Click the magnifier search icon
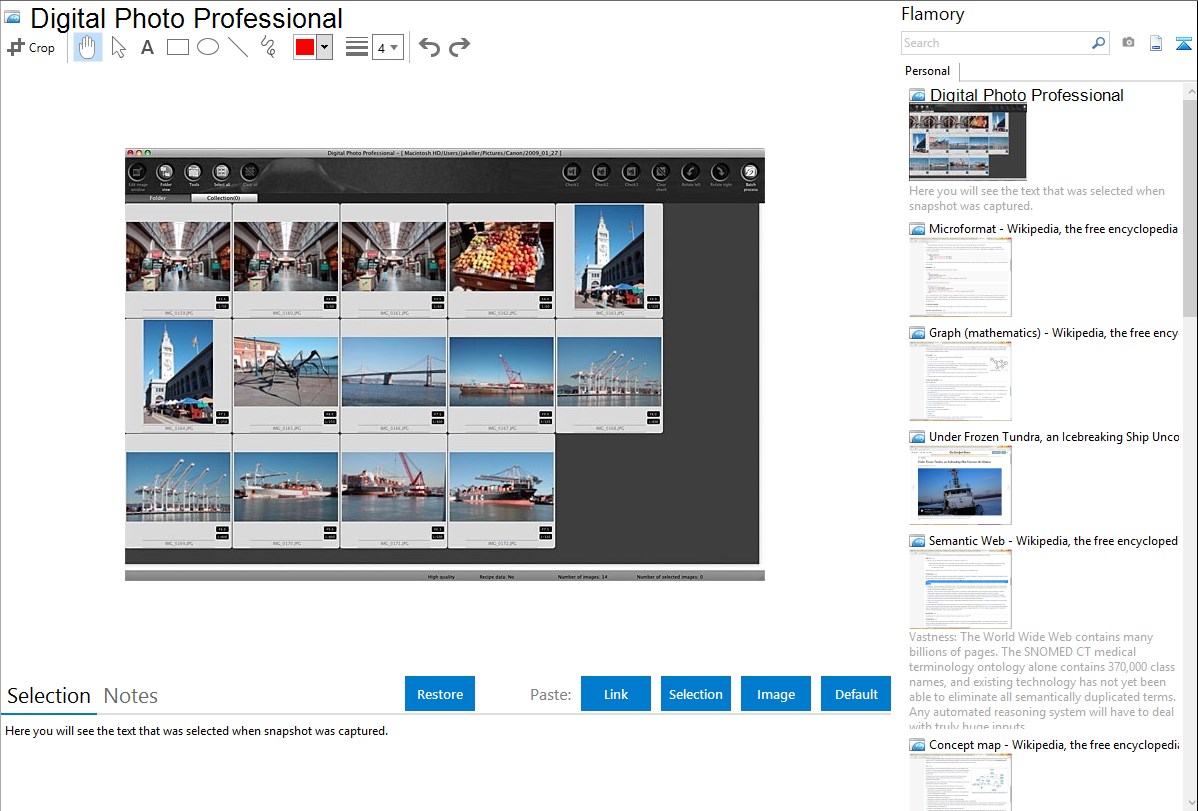 coord(1098,43)
